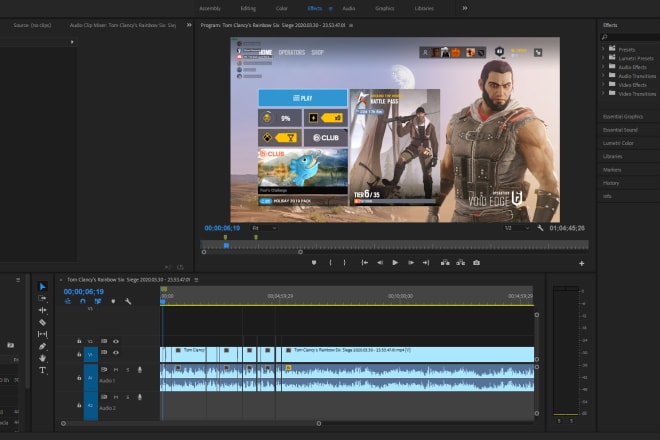The width and height of the screenshot is (660, 440).
Task: Open the Fit zoom level dropdown
Action: (264, 228)
